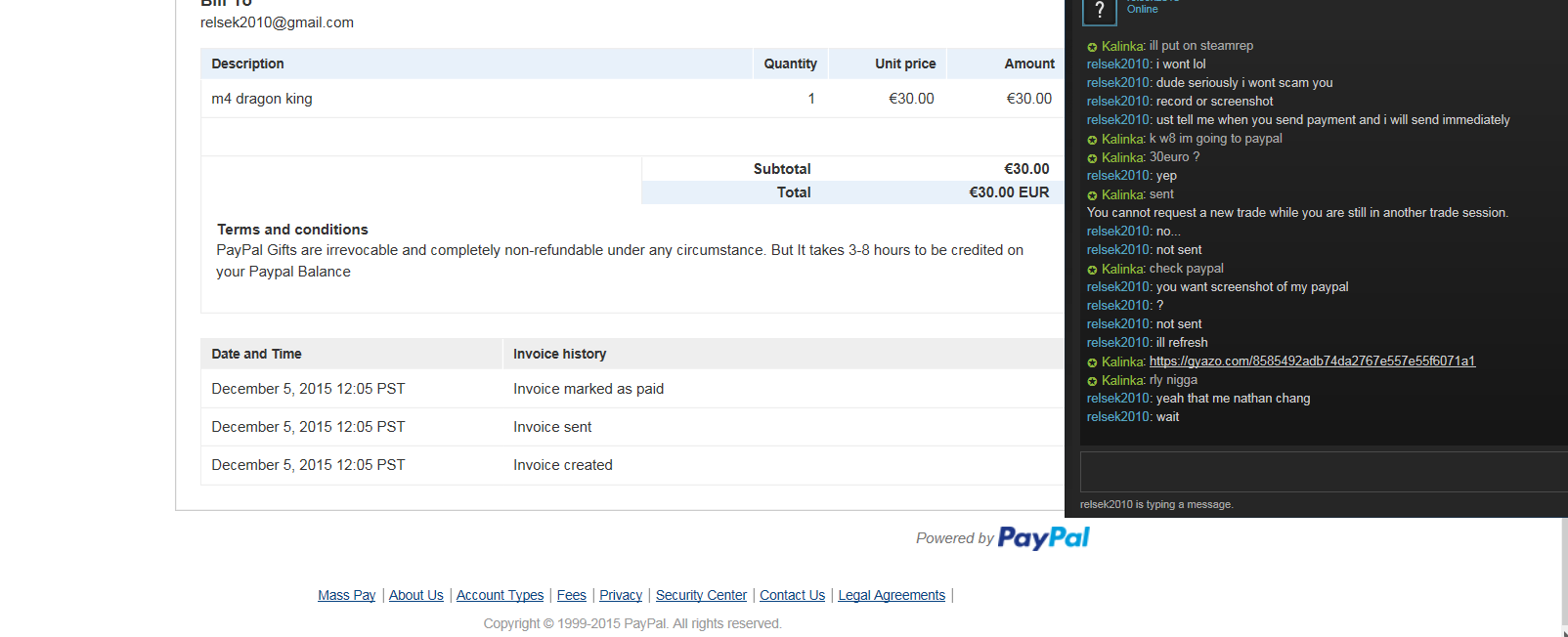Viewport: 1568px width, 637px height.
Task: Click status icon beside "Kalinka: check paypal"
Action: [1092, 270]
